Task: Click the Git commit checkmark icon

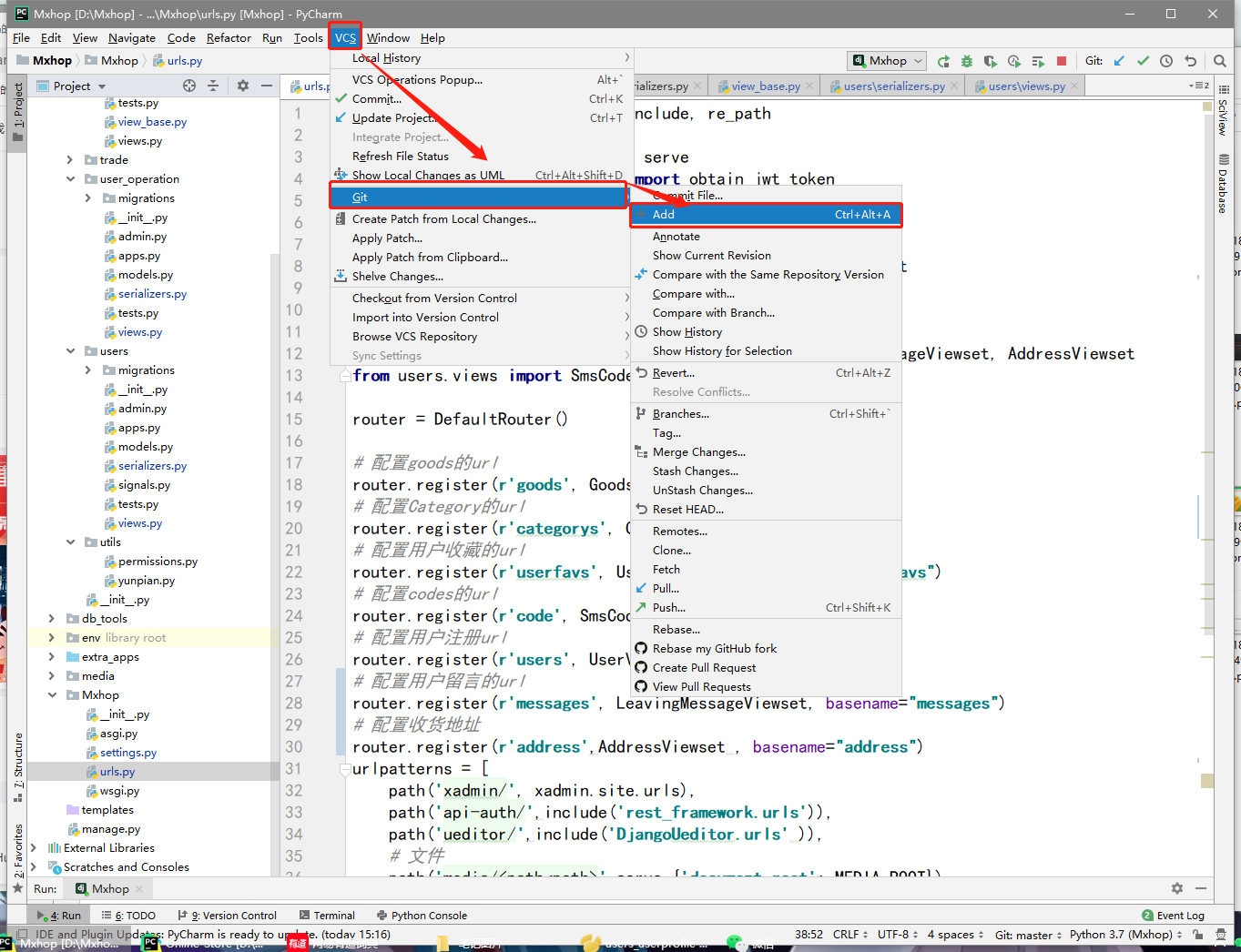Action: (x=1143, y=61)
